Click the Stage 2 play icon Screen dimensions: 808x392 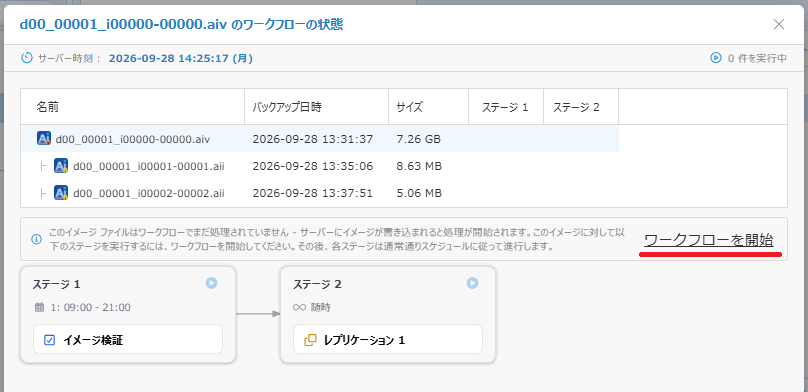coord(472,283)
